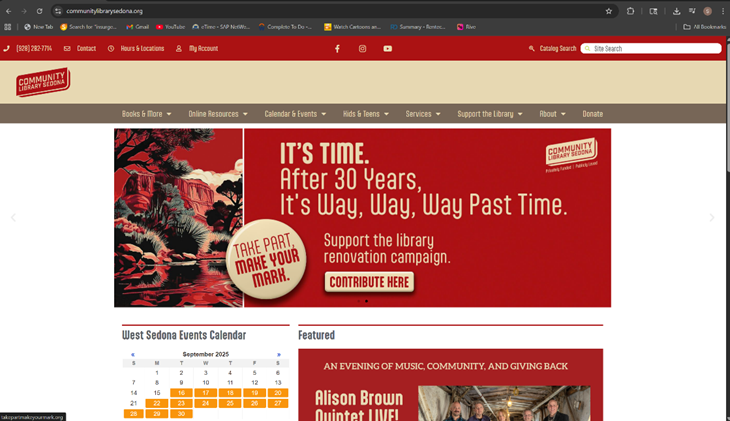Show previous month in events calendar
This screenshot has width=730, height=421.
pyautogui.click(x=133, y=355)
